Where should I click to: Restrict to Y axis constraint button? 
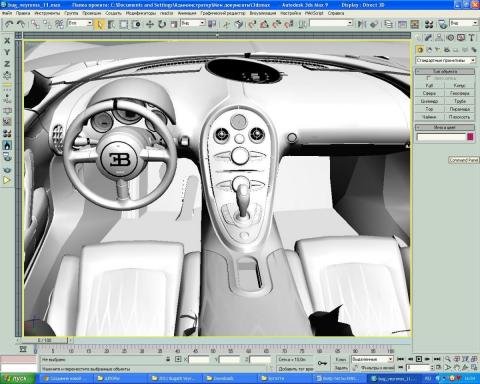(x=7, y=52)
